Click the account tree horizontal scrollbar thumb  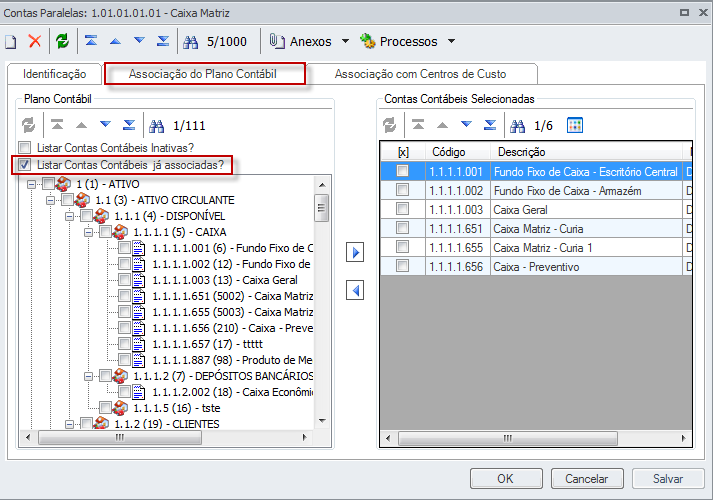click(120, 438)
